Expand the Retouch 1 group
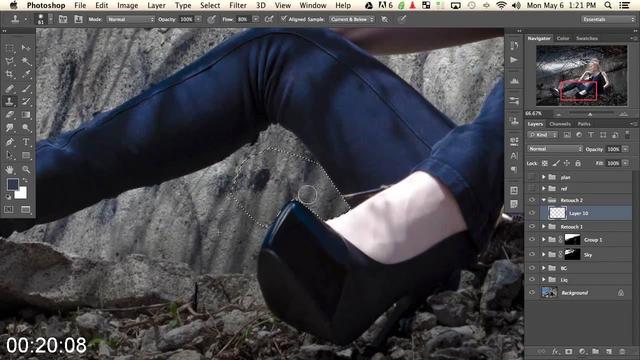 543,227
